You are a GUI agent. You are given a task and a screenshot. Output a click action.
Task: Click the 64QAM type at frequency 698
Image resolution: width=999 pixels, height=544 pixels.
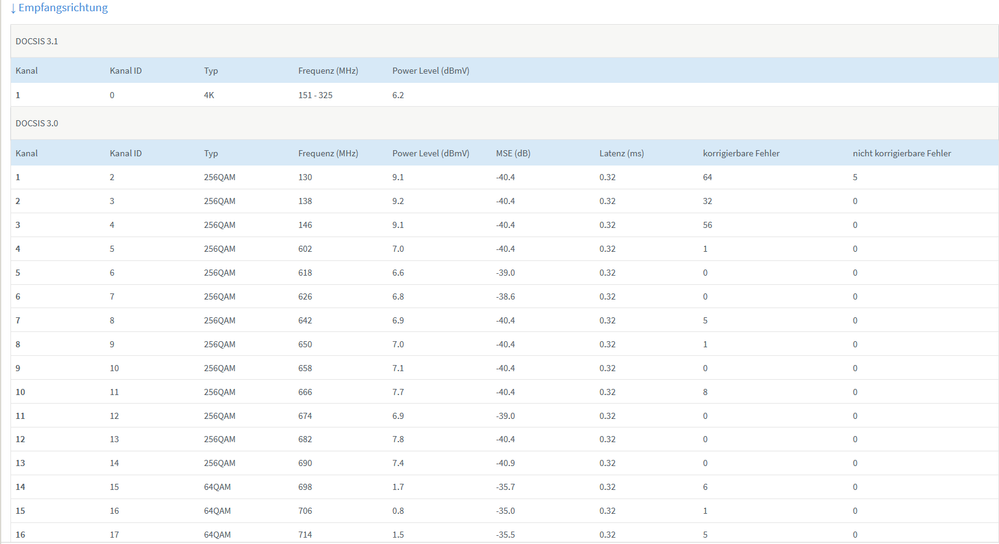click(217, 488)
